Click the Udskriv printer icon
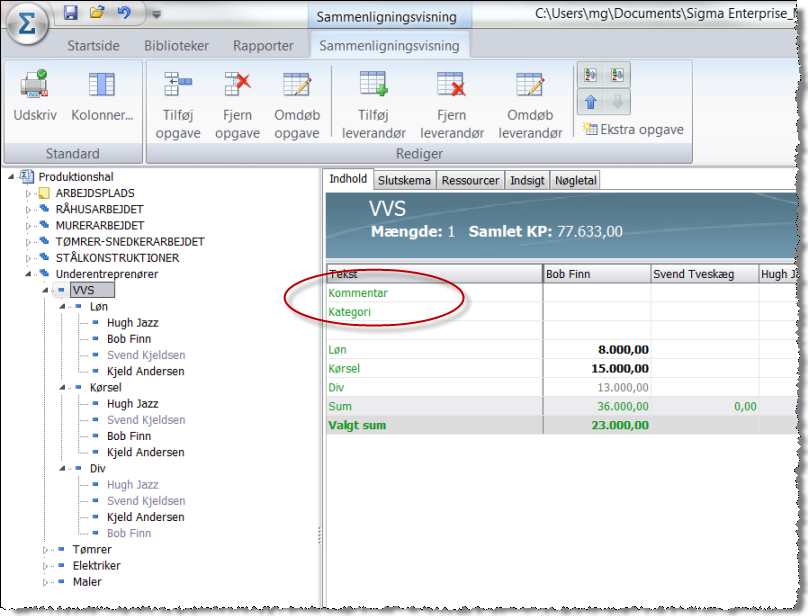Viewport: 808px width, 616px height. point(35,85)
